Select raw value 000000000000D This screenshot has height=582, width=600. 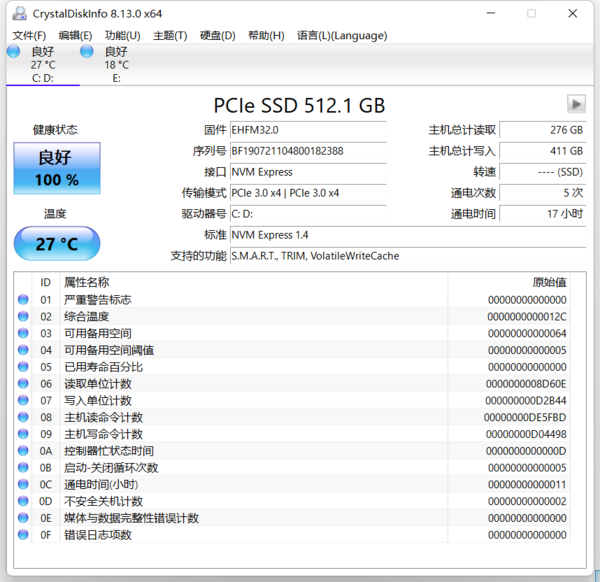(526, 451)
